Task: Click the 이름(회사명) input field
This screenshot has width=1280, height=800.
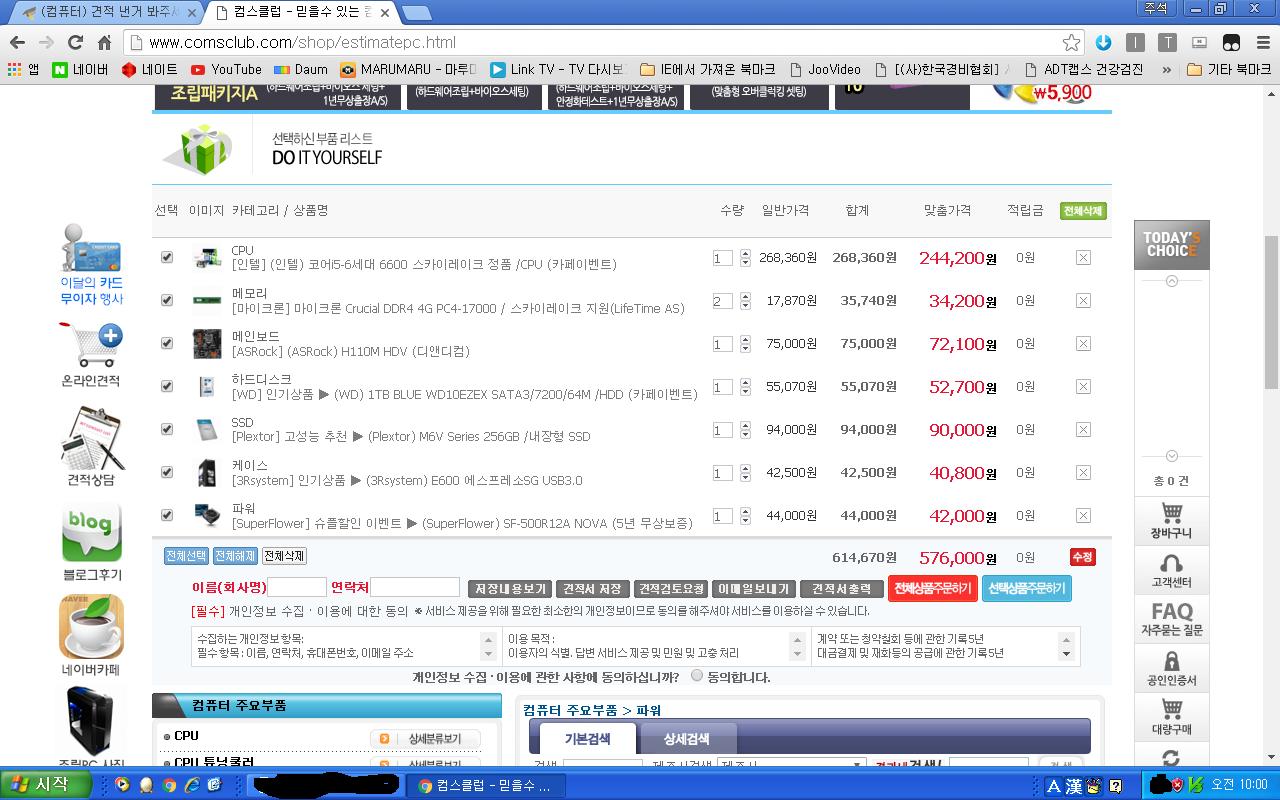Action: pos(297,587)
